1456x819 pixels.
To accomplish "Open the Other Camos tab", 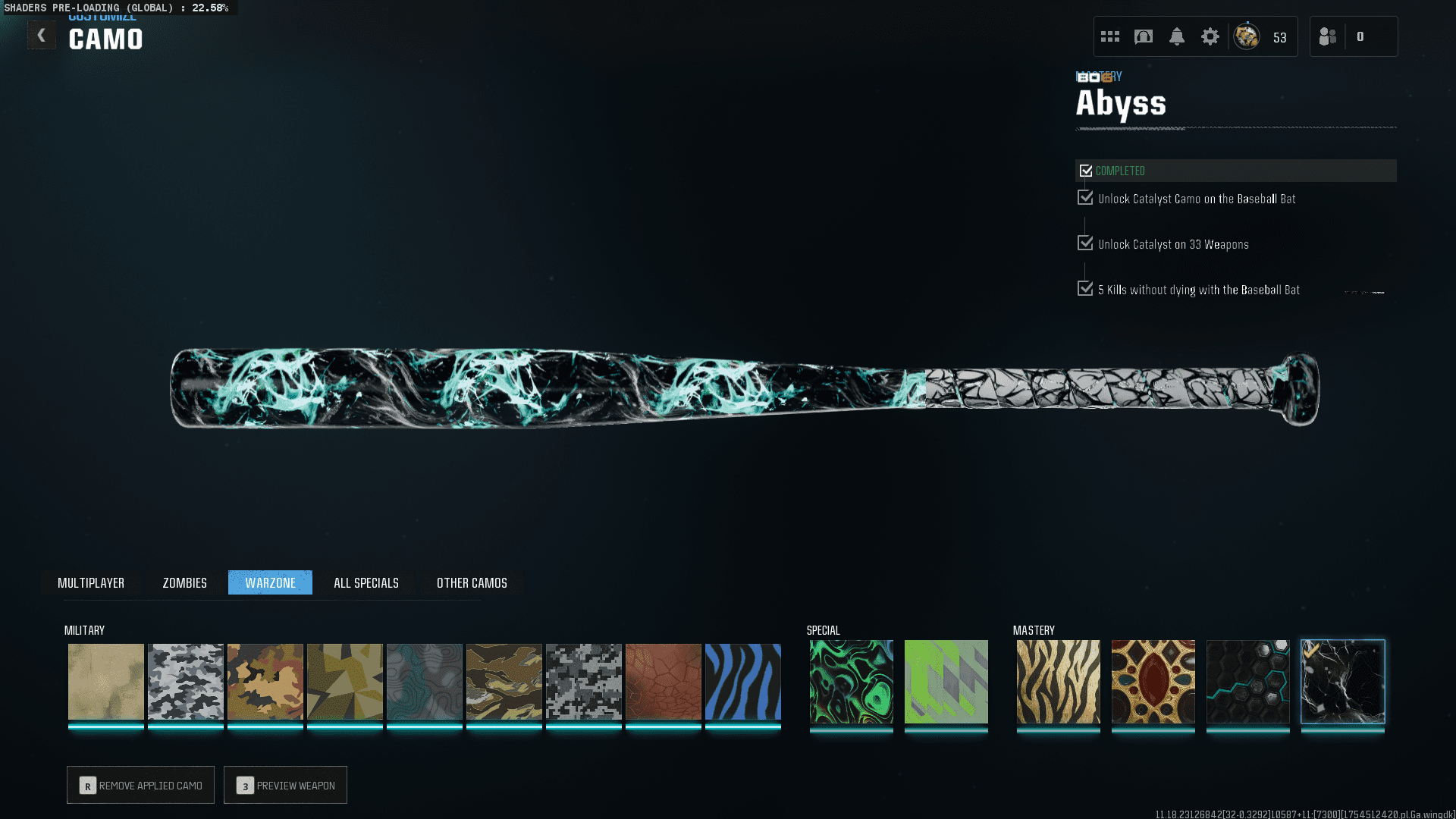I will (472, 582).
